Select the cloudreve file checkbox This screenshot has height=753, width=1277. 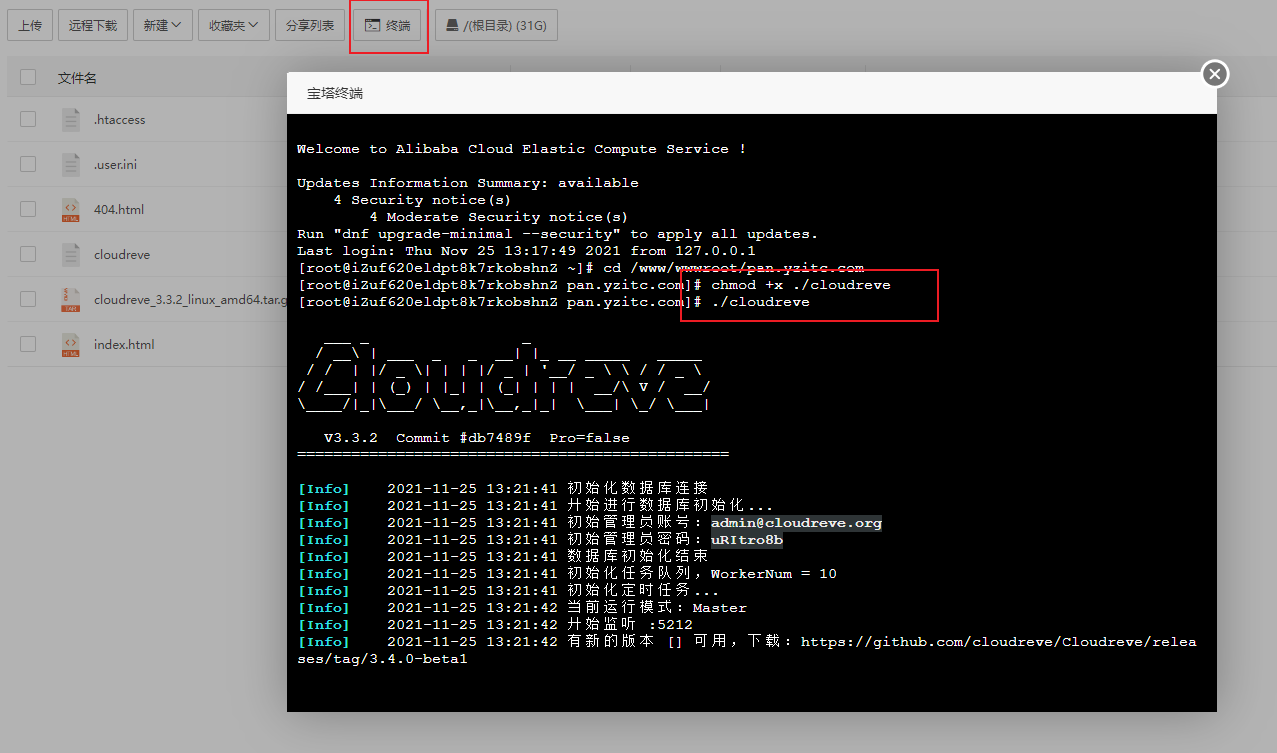point(28,255)
